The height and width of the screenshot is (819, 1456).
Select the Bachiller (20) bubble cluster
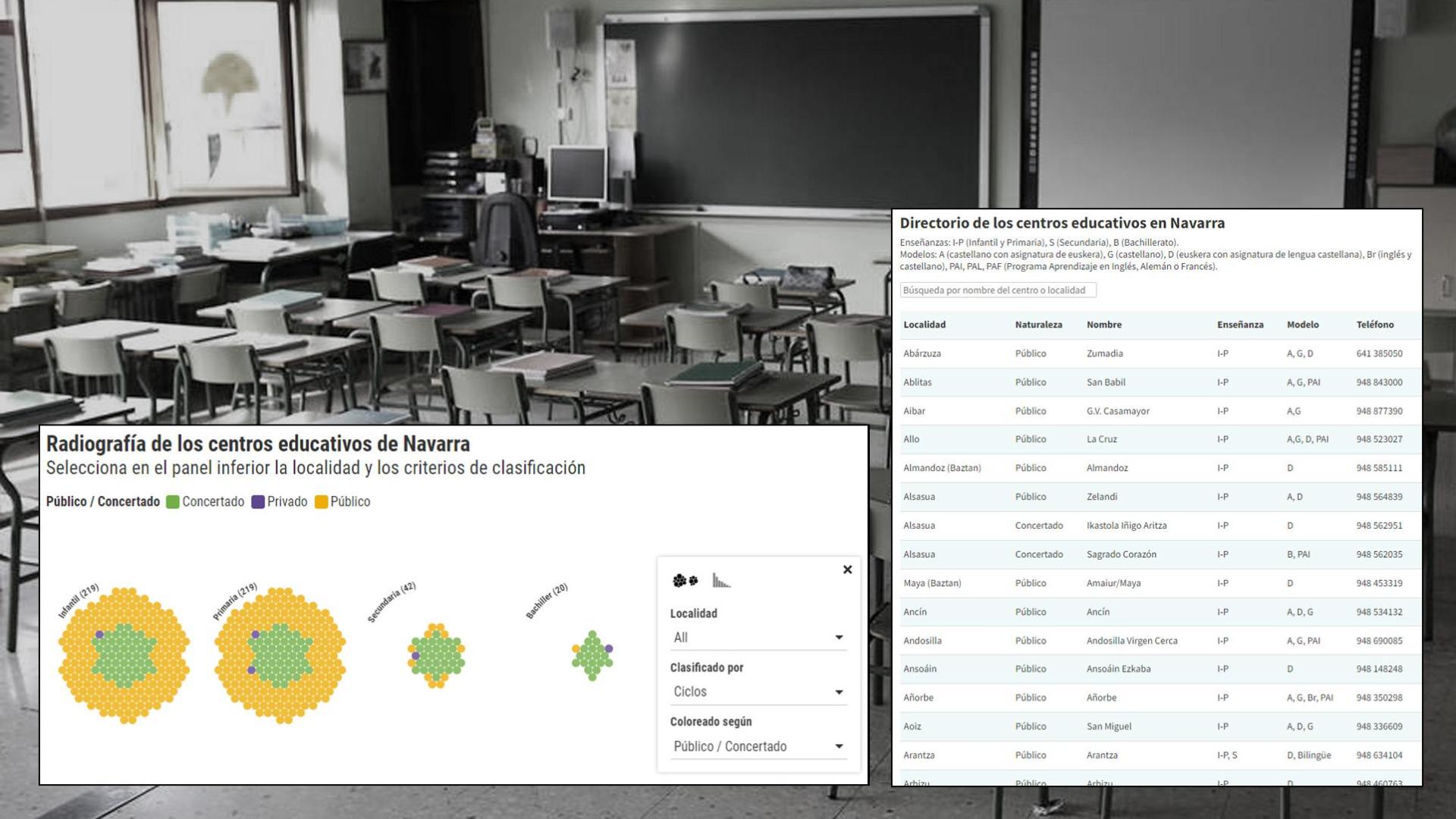(x=592, y=656)
